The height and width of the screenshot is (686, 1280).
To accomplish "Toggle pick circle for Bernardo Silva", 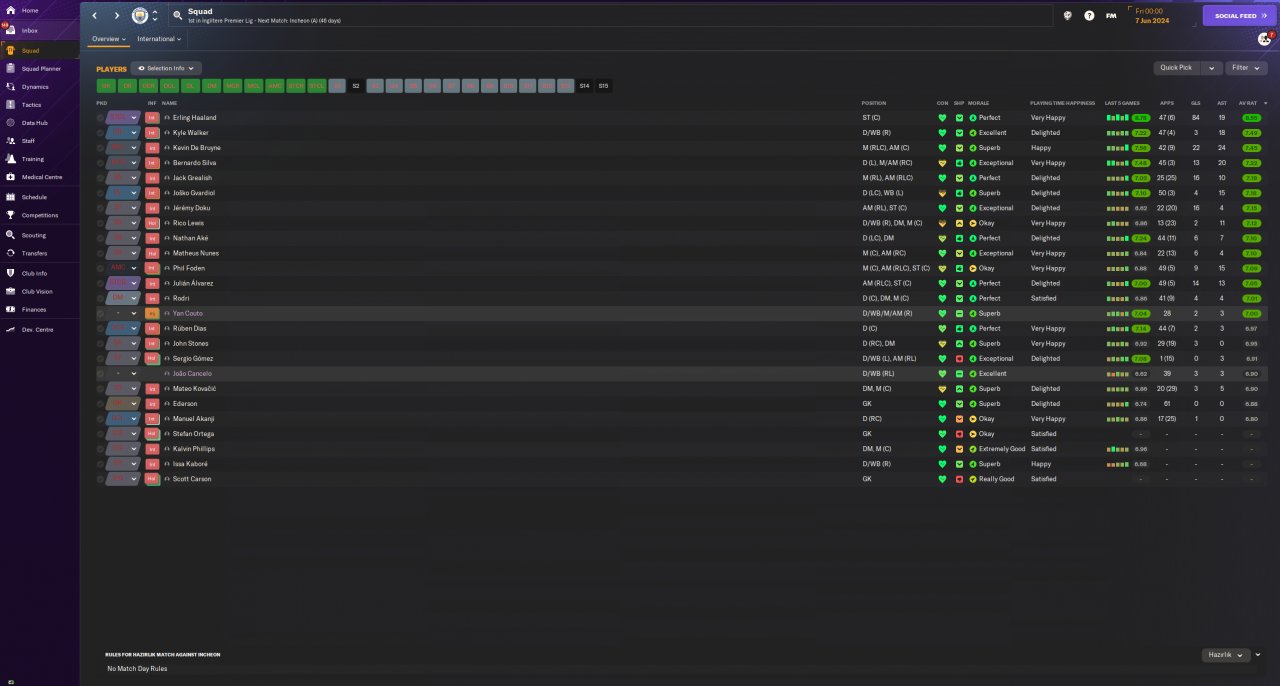I will pos(100,163).
